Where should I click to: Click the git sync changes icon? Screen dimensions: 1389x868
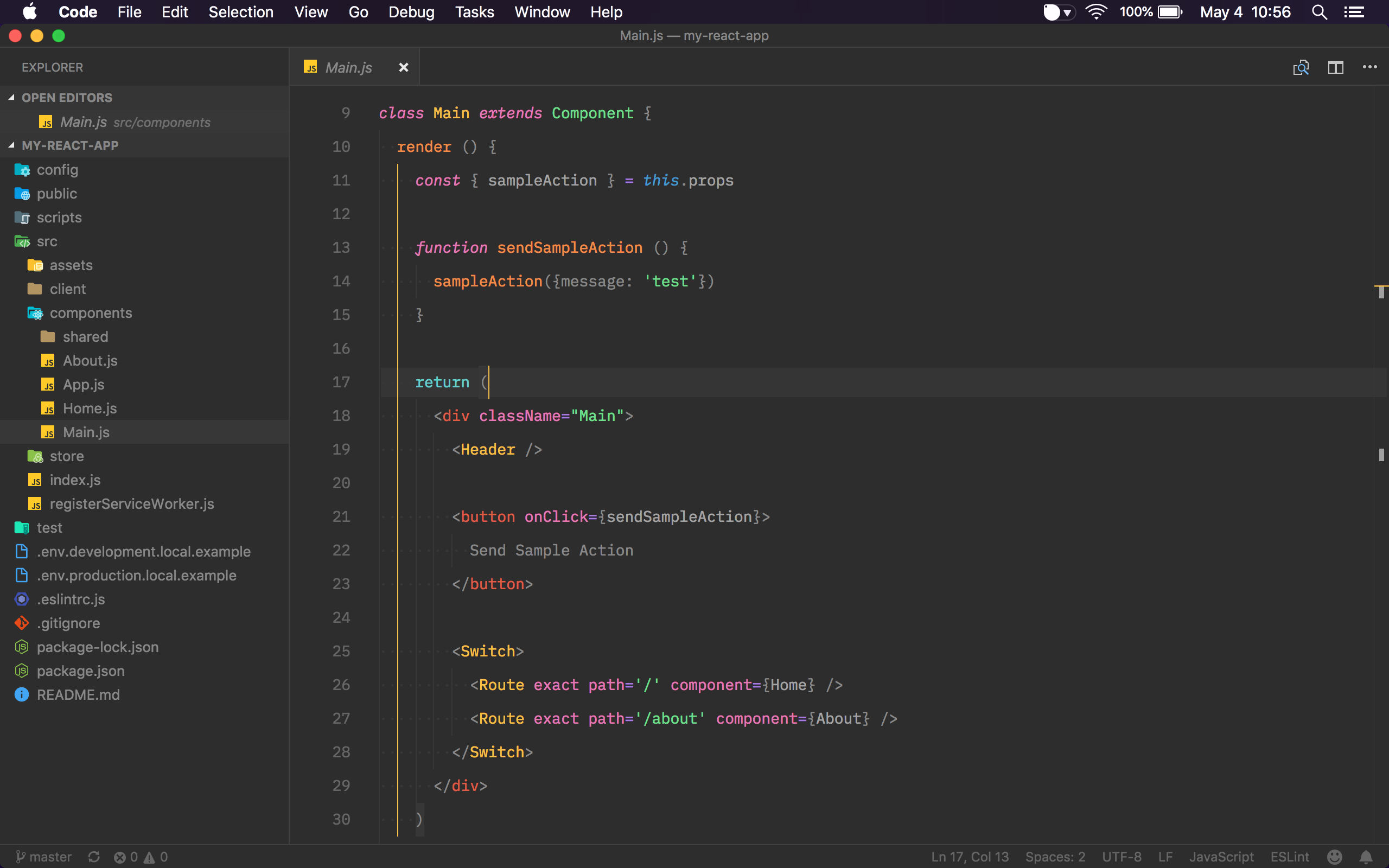point(94,857)
